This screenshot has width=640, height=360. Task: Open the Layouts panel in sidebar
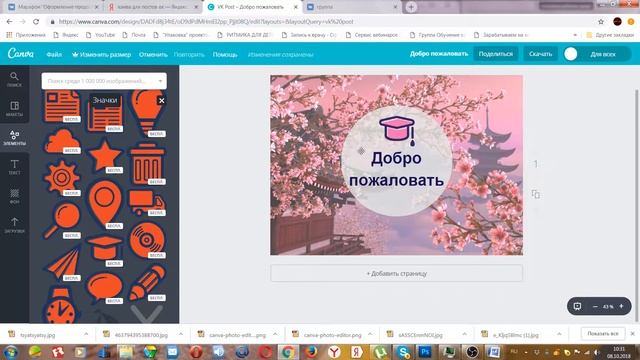click(x=14, y=109)
